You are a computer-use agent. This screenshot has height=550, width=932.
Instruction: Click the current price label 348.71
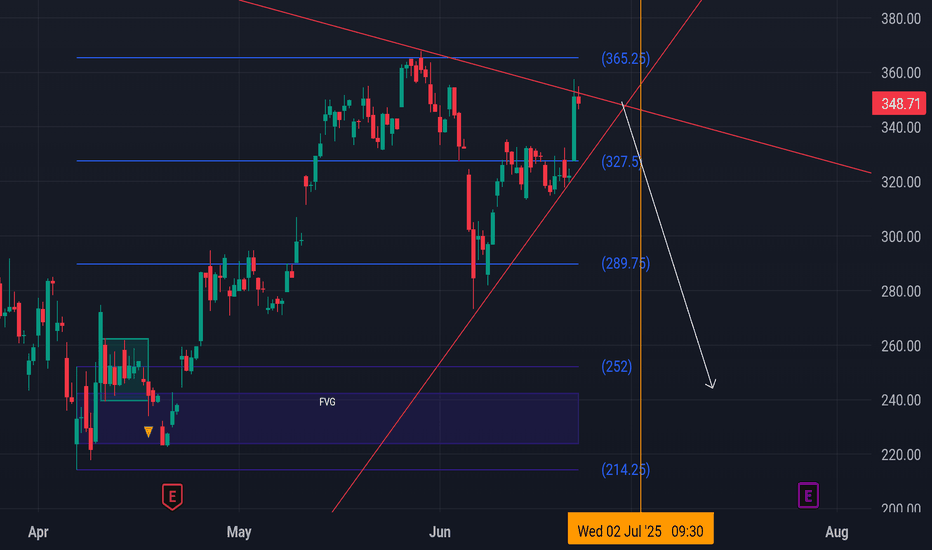click(x=899, y=104)
